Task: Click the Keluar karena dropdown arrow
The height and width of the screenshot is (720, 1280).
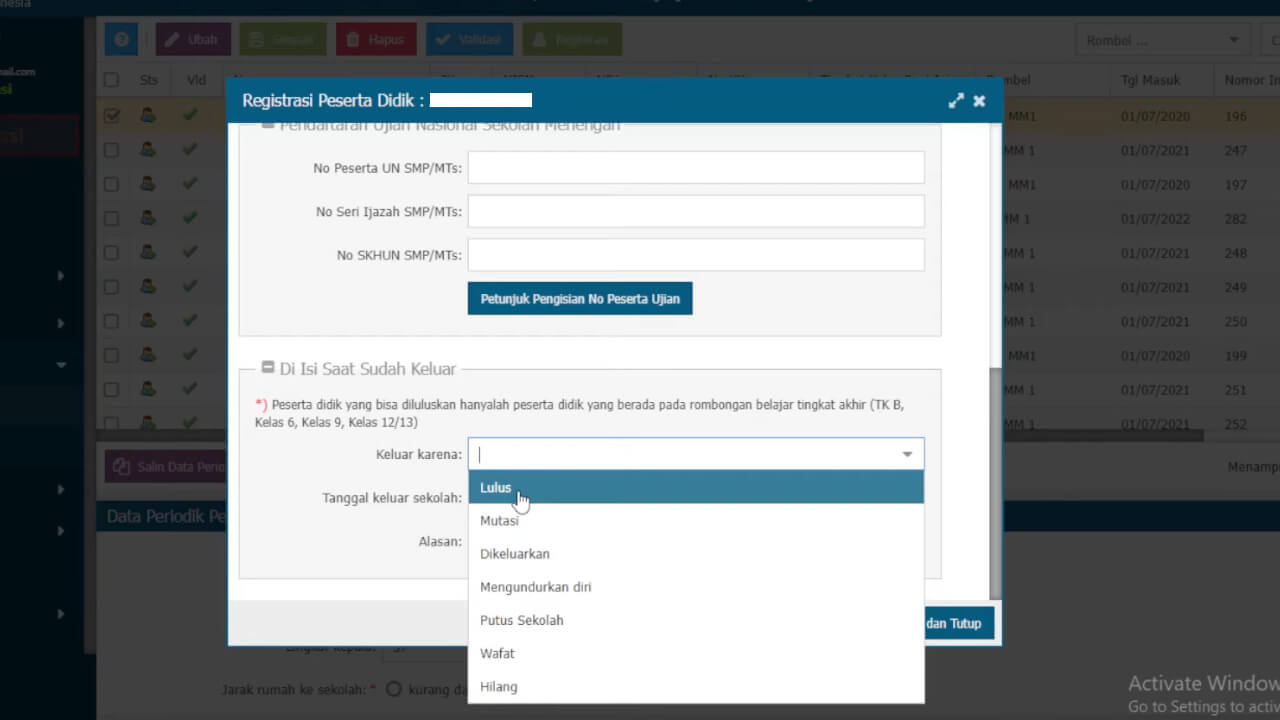Action: [907, 454]
